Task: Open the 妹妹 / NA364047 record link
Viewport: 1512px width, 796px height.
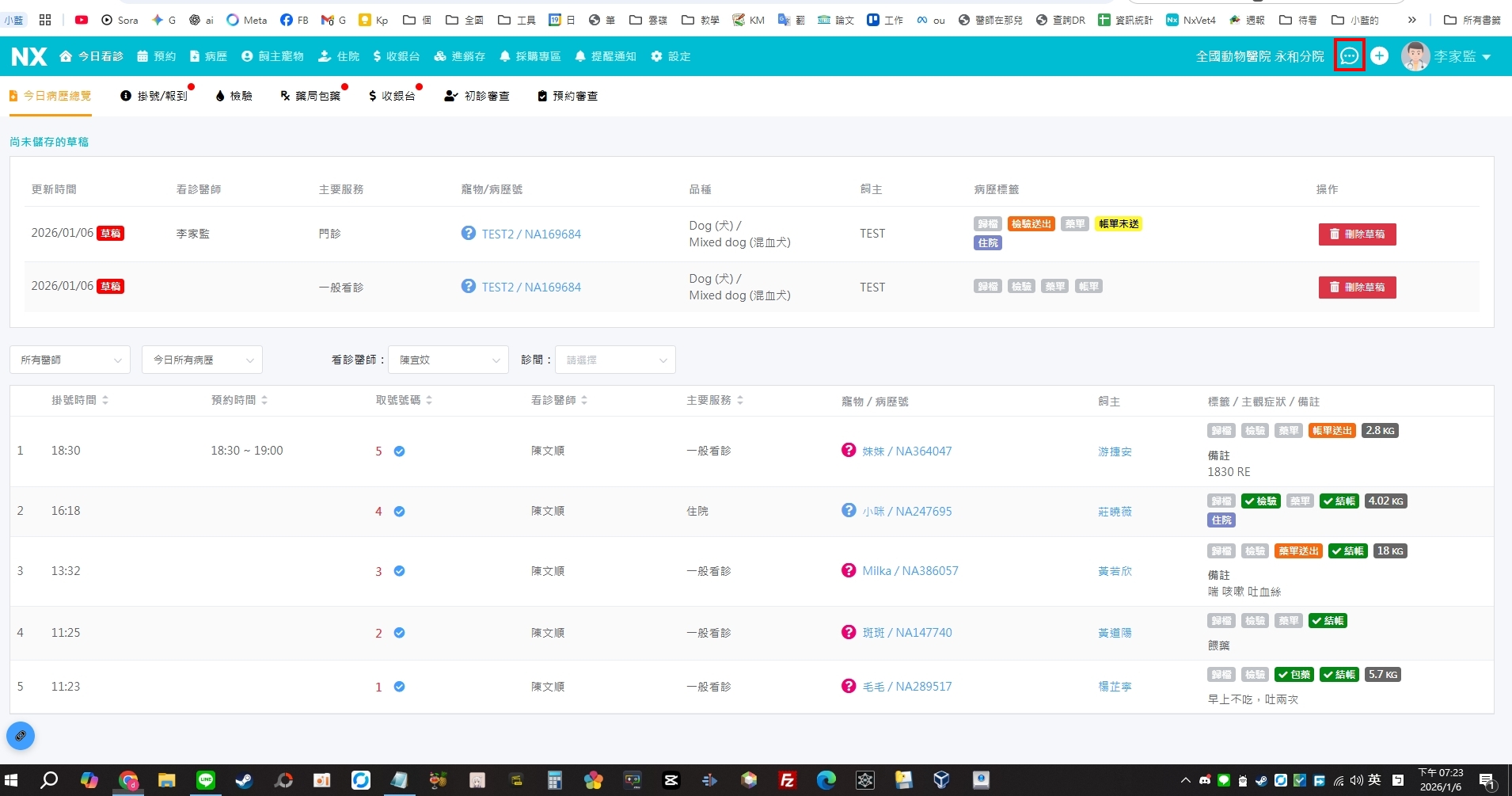Action: tap(906, 451)
